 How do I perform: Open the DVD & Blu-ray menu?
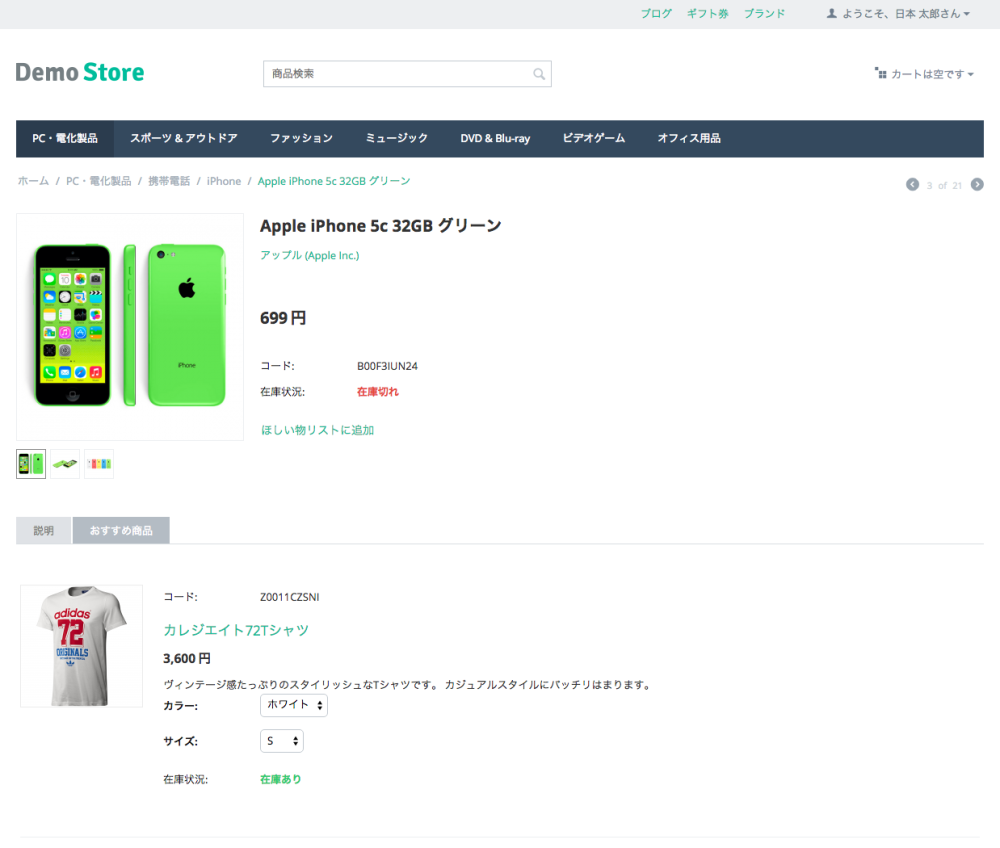point(496,138)
